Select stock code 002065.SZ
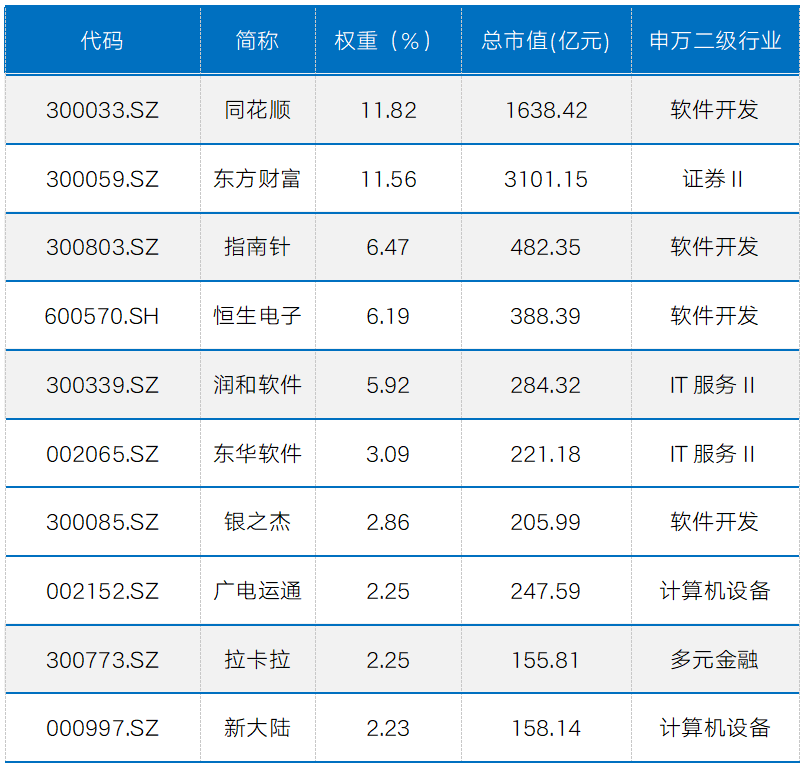The height and width of the screenshot is (765, 808). pyautogui.click(x=103, y=454)
